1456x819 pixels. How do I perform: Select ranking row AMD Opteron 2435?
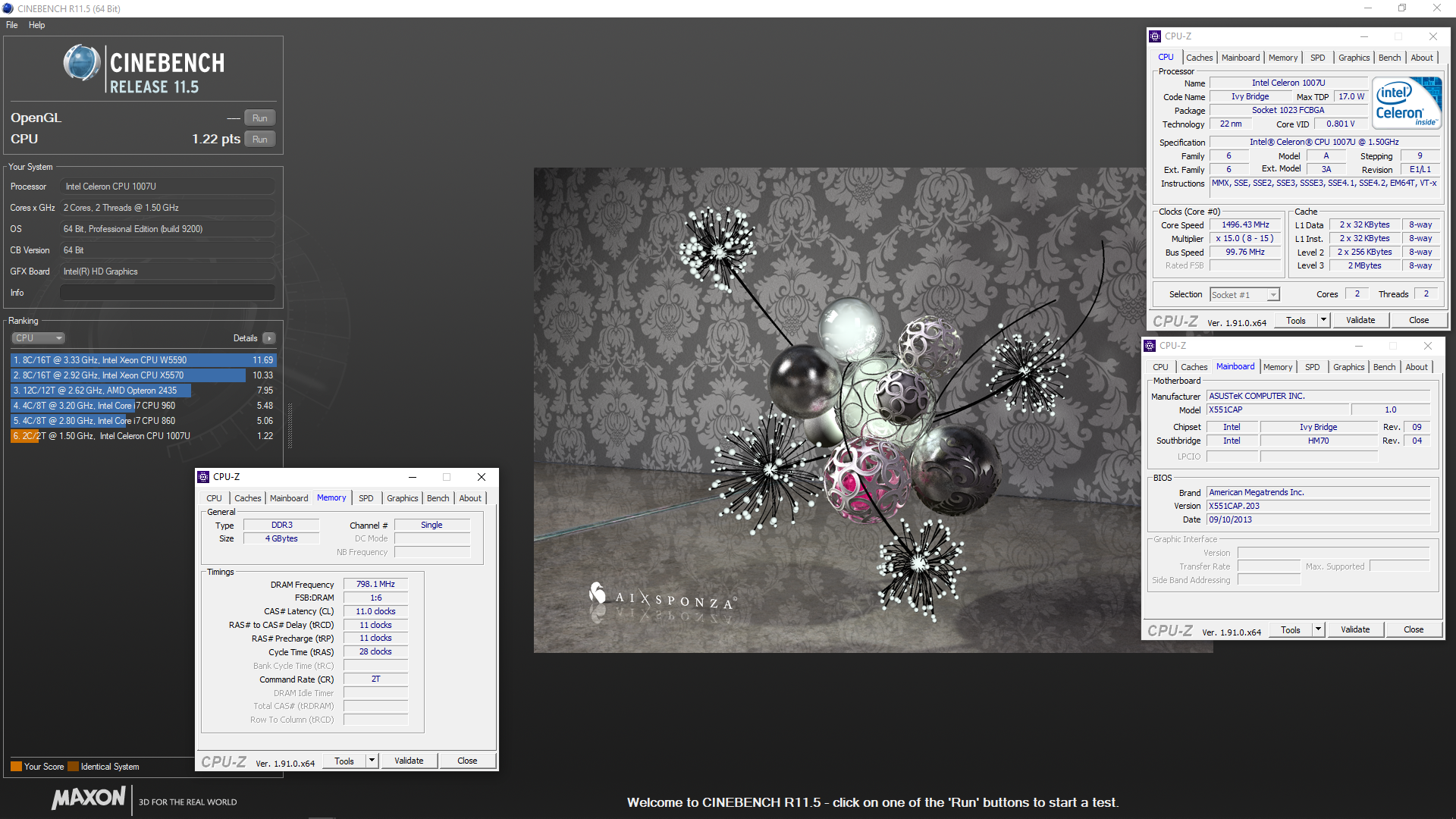tap(143, 391)
